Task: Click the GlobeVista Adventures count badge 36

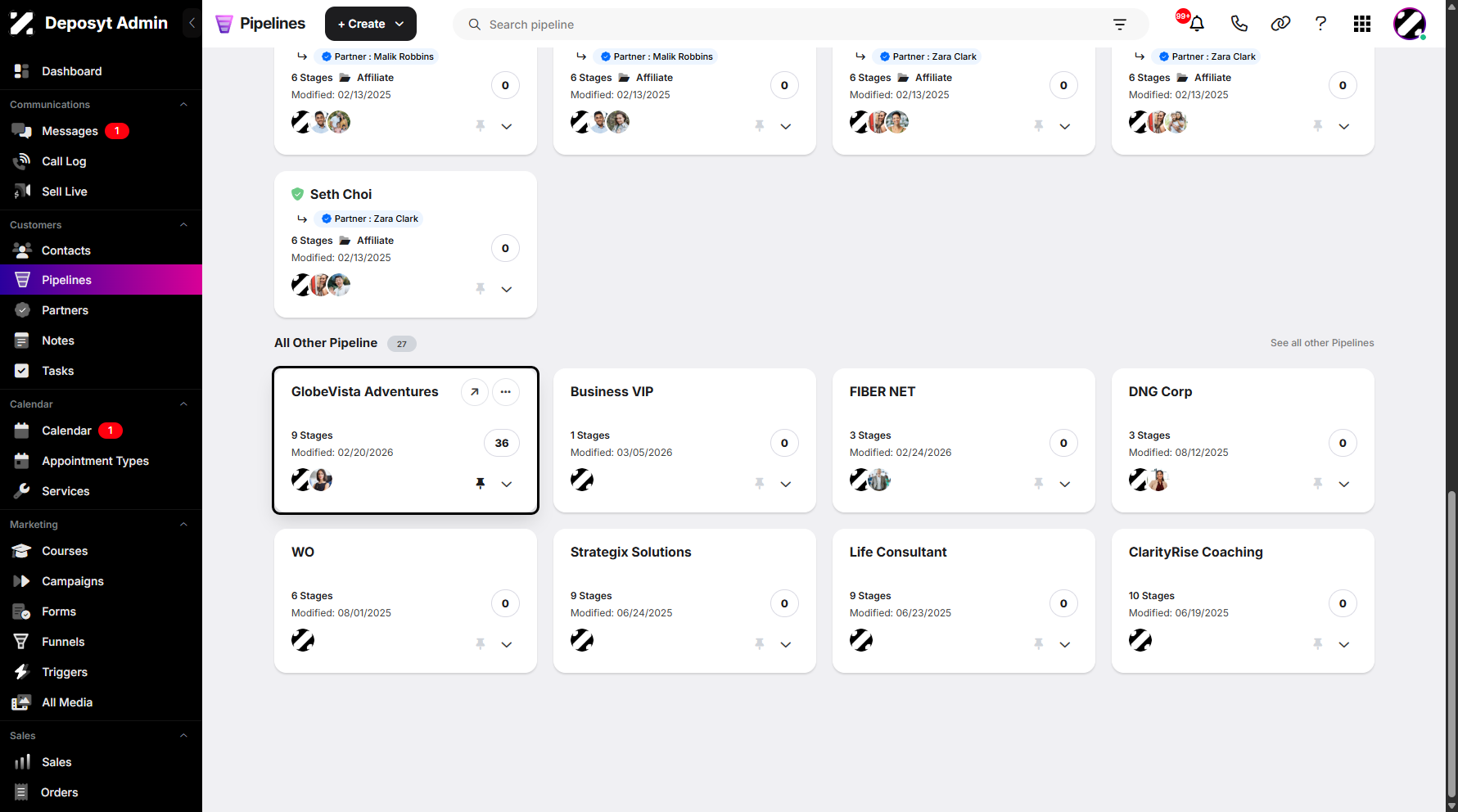Action: point(502,443)
